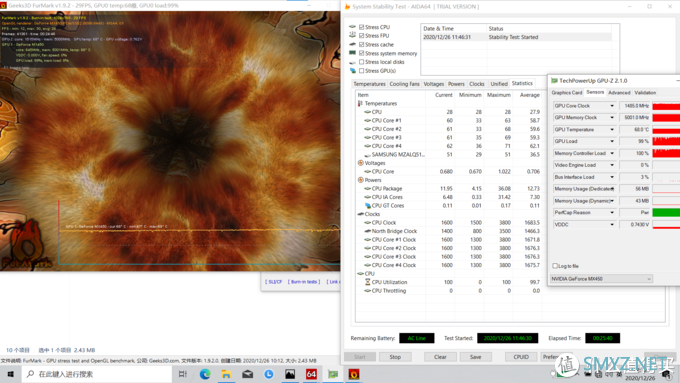Click the Temperatures group icon in AIDA64
The image size is (680, 383).
click(360, 104)
